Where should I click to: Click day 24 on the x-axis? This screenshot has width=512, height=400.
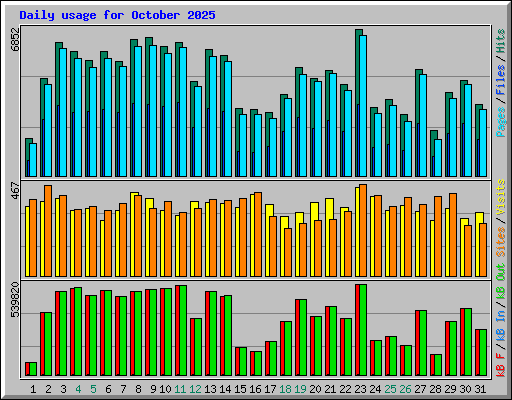(375, 389)
